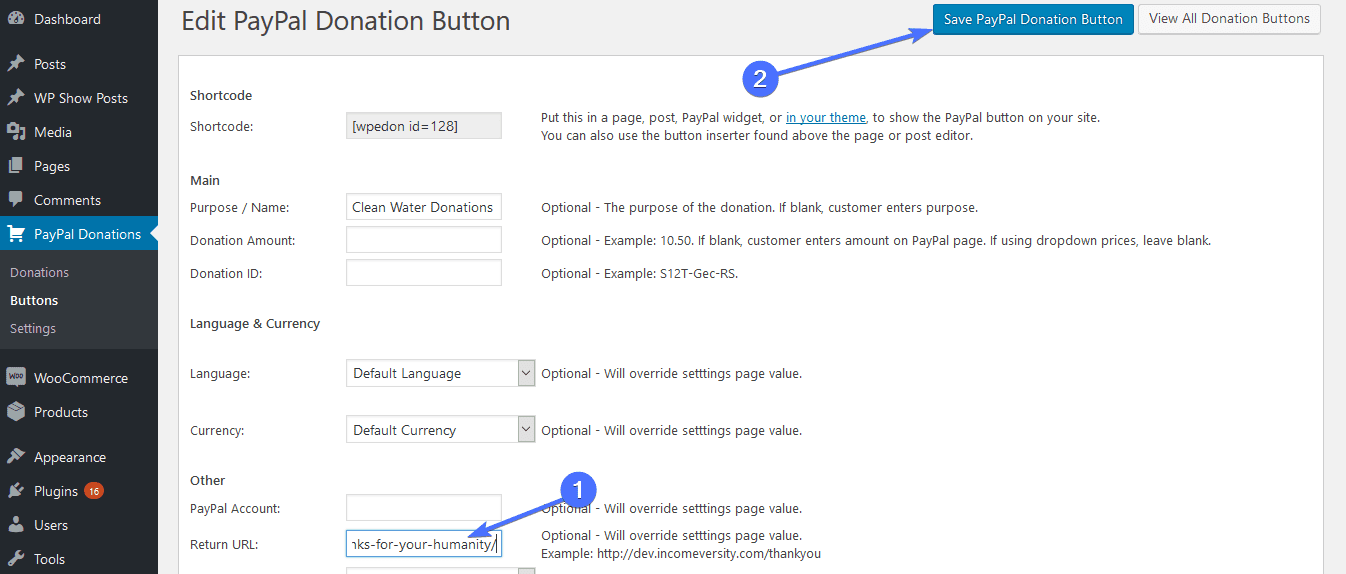This screenshot has width=1346, height=574.
Task: Select PayPal Donations menu
Action: click(x=79, y=234)
